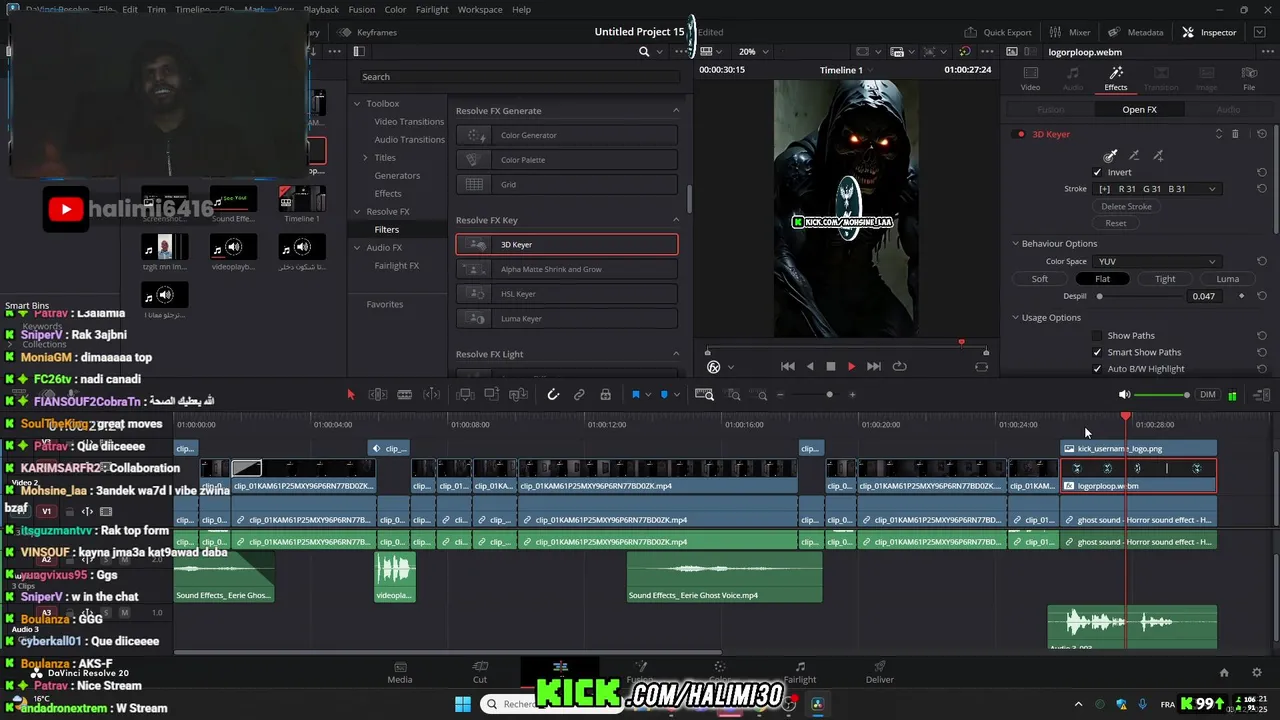
Task: Select the Luma Keyer effect
Action: coord(567,319)
